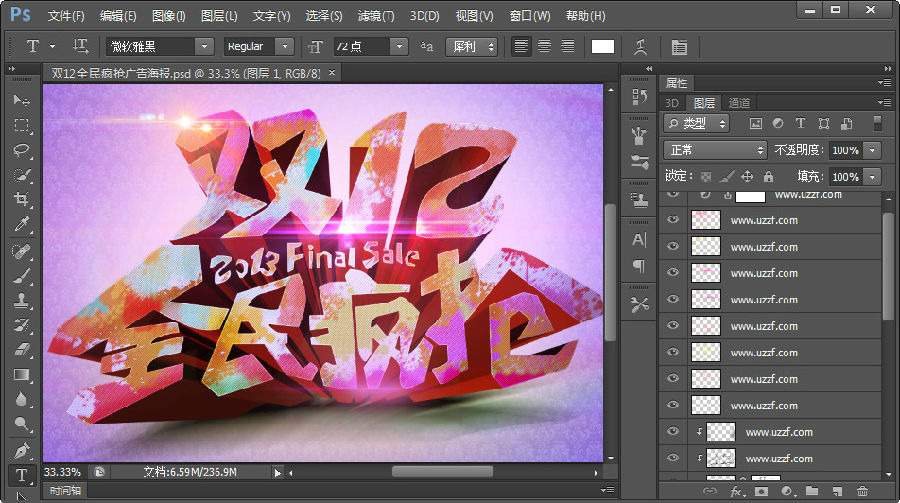
Task: Open layer filter type dropdown 类型
Action: (696, 123)
